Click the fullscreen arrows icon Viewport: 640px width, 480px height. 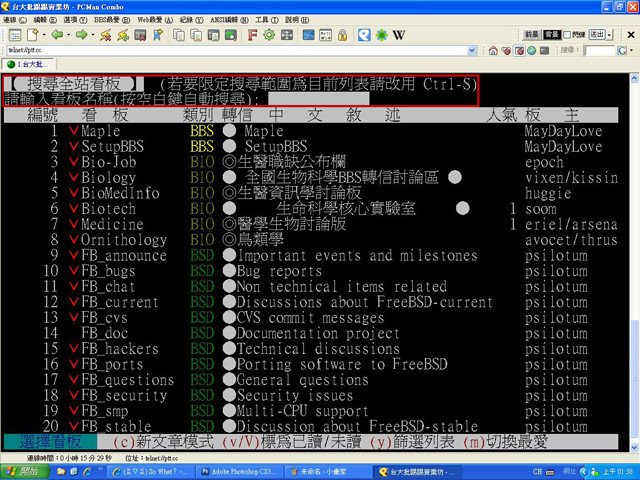[287, 35]
